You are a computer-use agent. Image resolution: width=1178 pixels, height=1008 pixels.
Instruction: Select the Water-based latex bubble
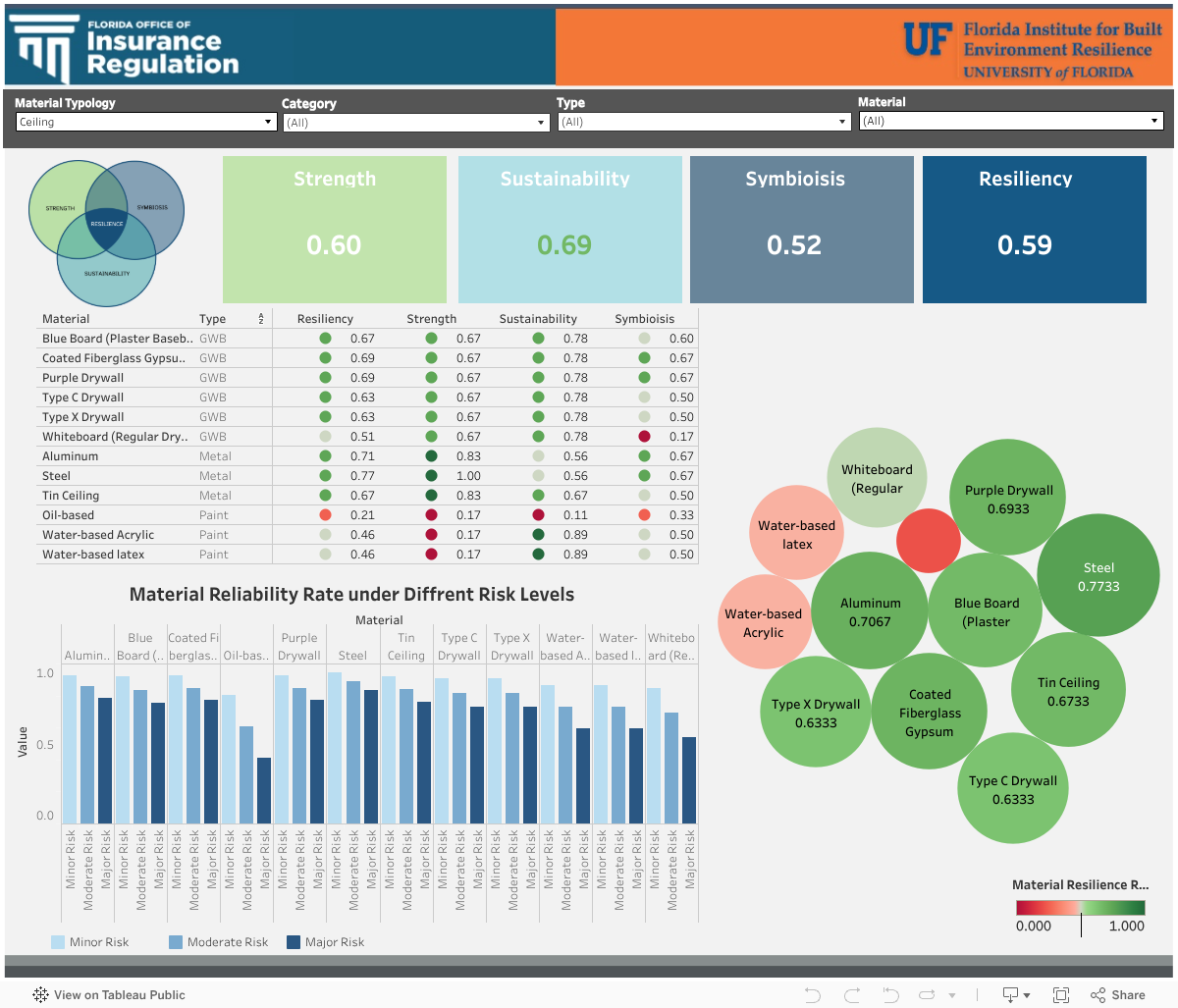796,533
